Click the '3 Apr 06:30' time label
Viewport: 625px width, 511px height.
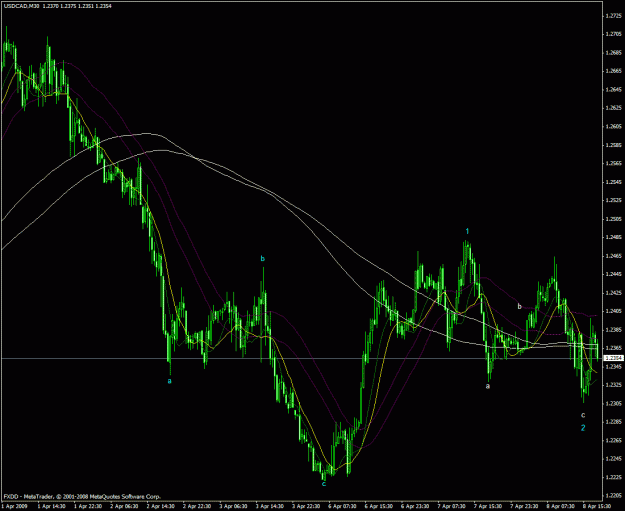point(231,507)
